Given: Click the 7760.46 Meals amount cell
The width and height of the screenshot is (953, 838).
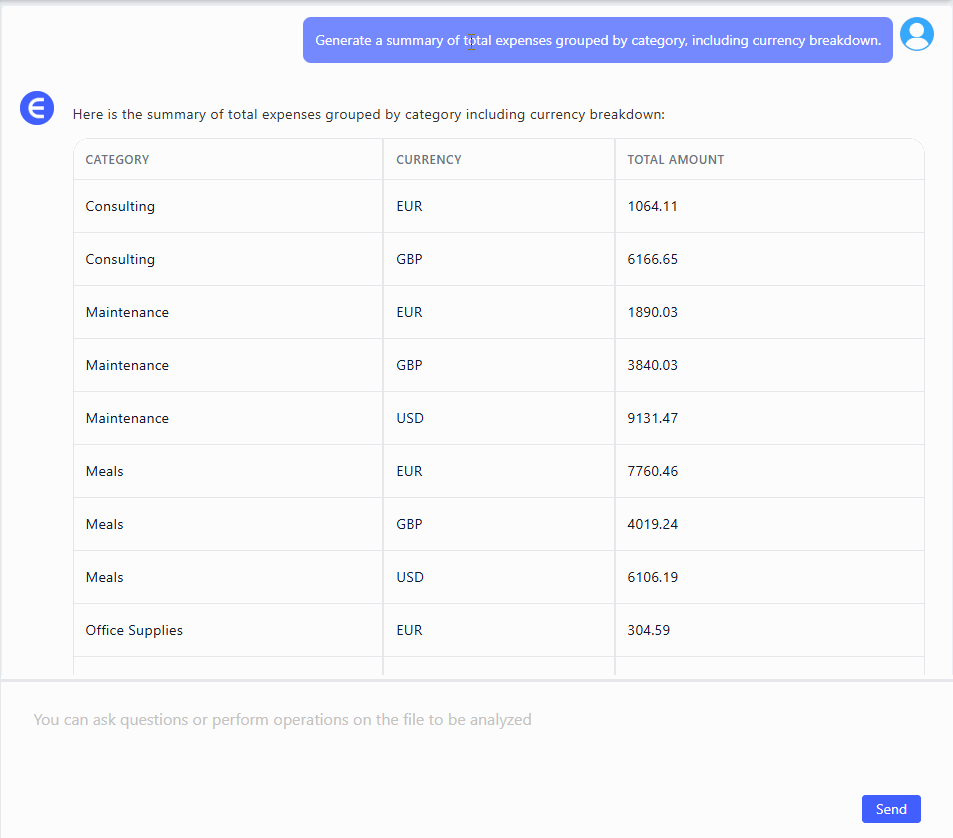Looking at the screenshot, I should (653, 472).
